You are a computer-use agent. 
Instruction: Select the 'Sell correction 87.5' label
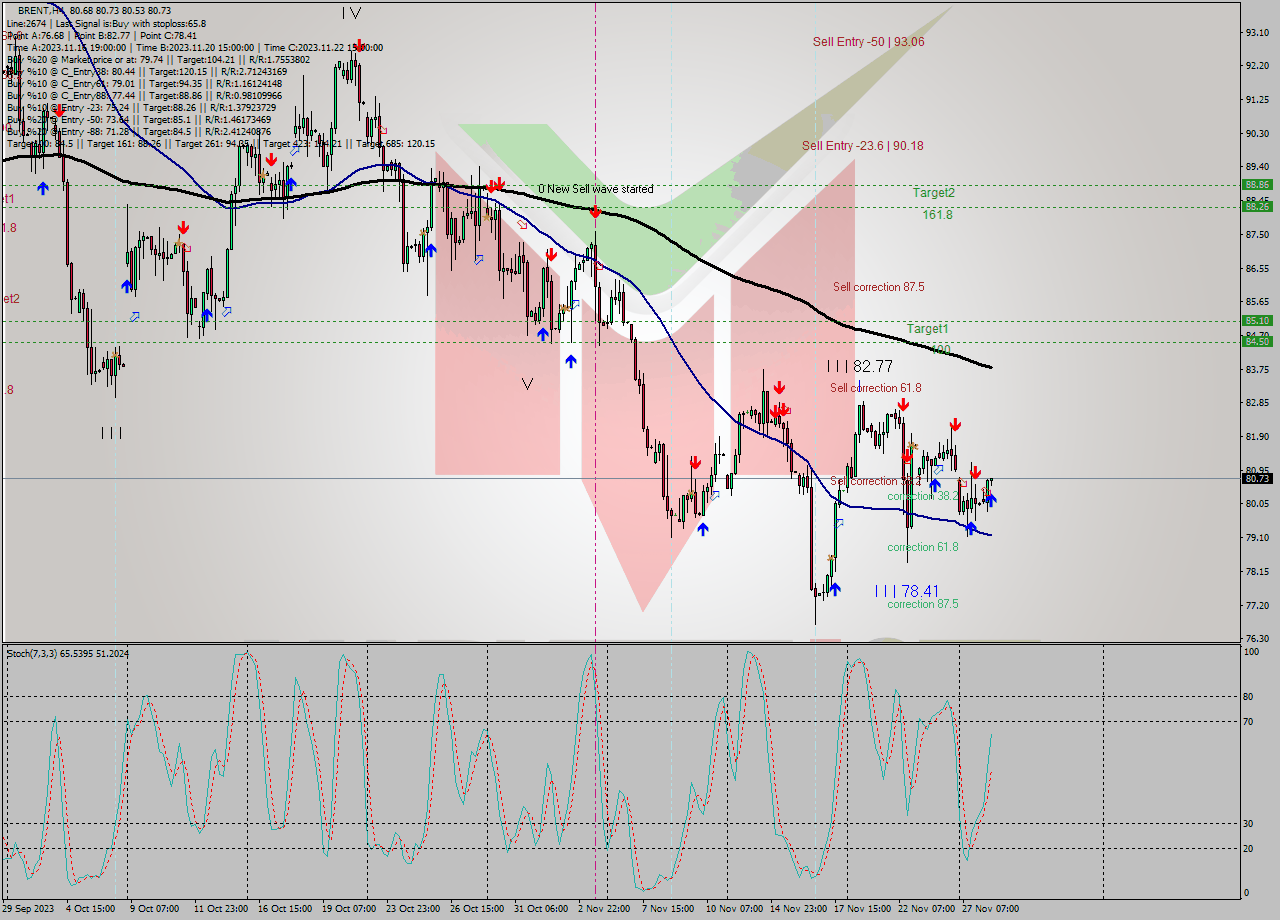pyautogui.click(x=878, y=287)
